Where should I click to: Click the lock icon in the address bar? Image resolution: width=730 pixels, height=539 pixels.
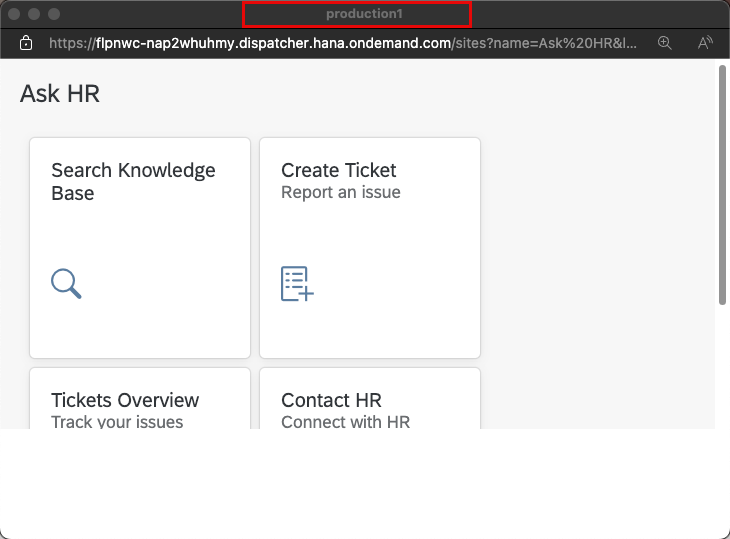[x=26, y=43]
